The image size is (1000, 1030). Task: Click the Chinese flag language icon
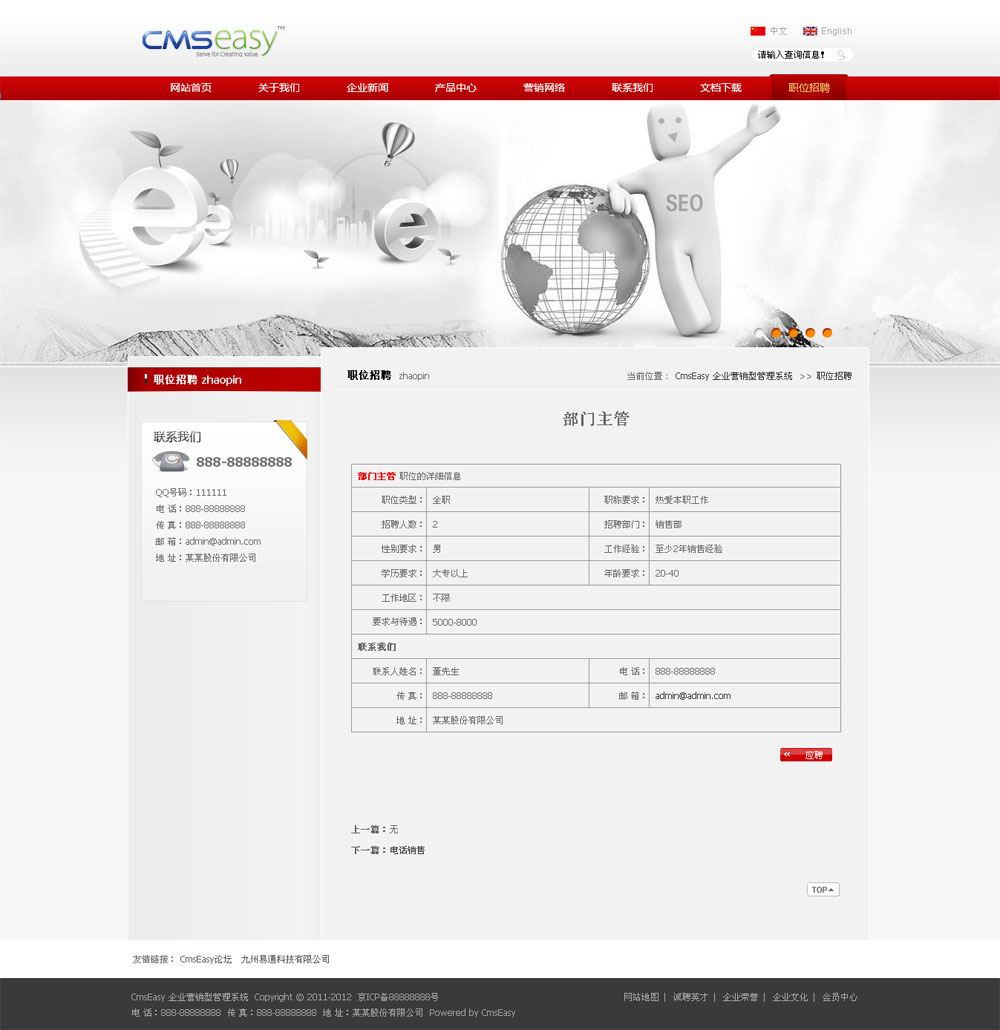[x=757, y=31]
